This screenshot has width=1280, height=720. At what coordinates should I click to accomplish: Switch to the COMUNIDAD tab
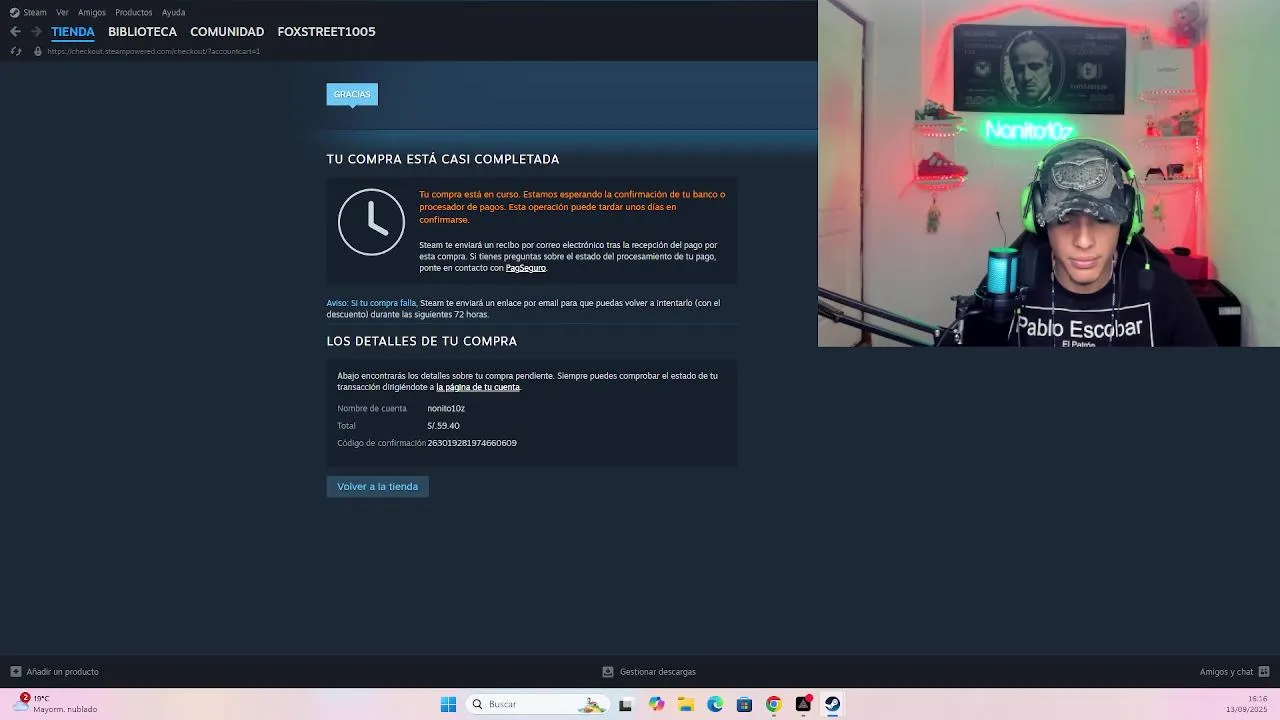(x=227, y=32)
